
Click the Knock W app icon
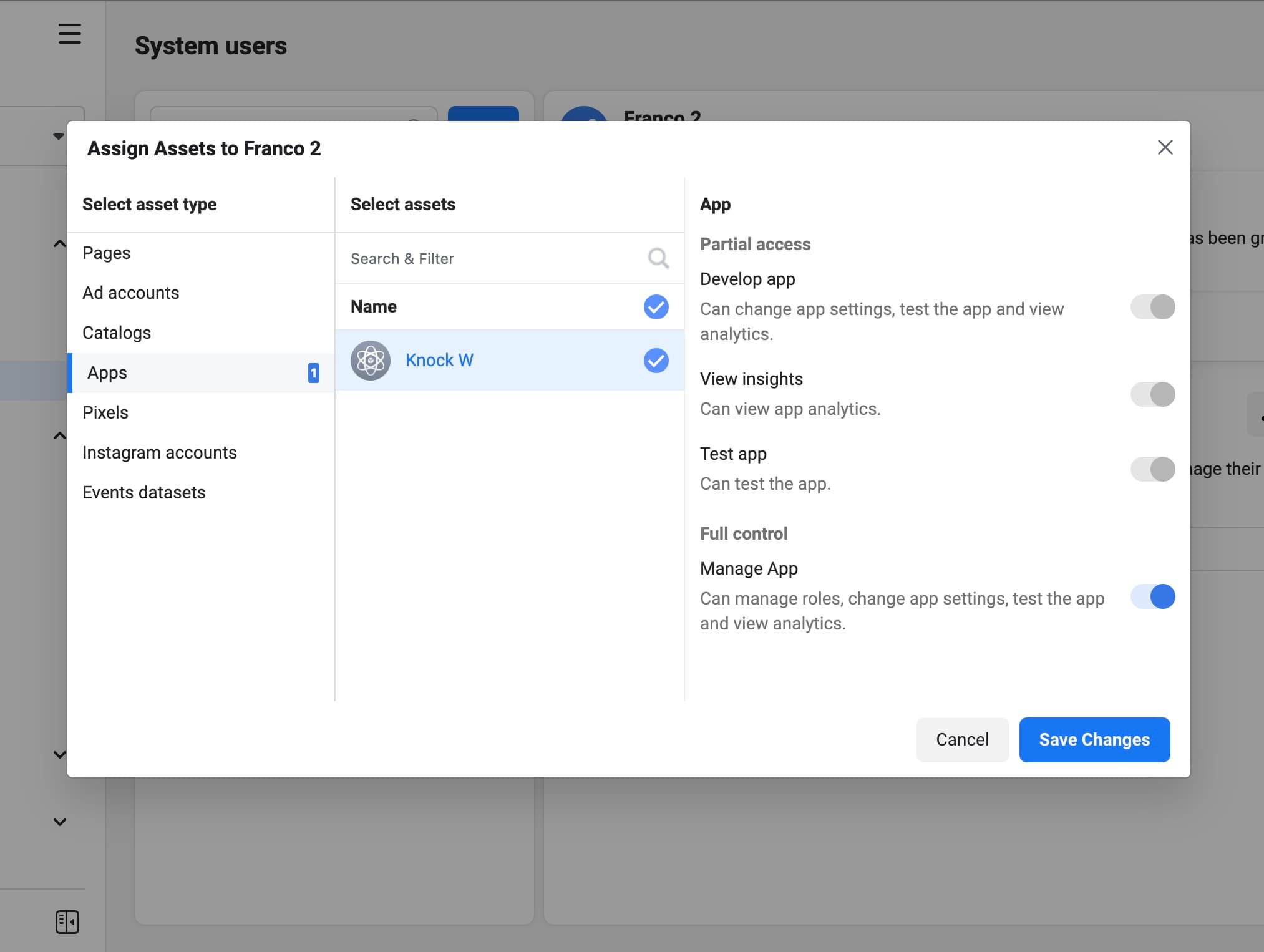point(371,361)
